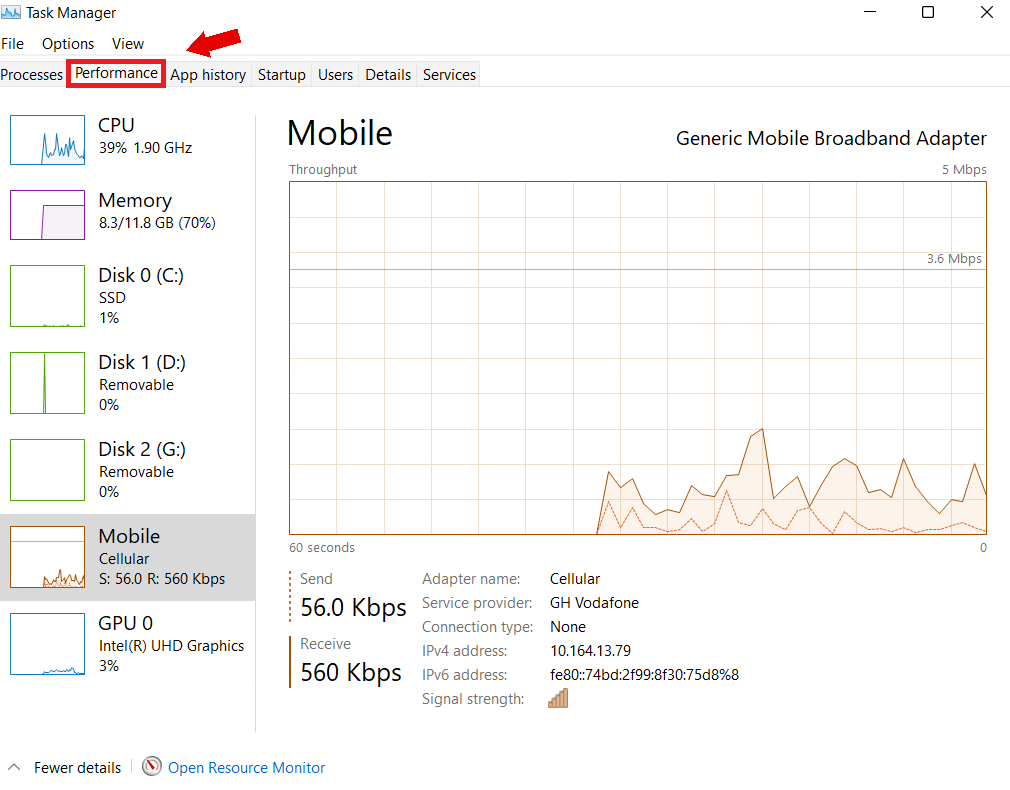Select the Memory usage panel in sidebar

coord(128,212)
